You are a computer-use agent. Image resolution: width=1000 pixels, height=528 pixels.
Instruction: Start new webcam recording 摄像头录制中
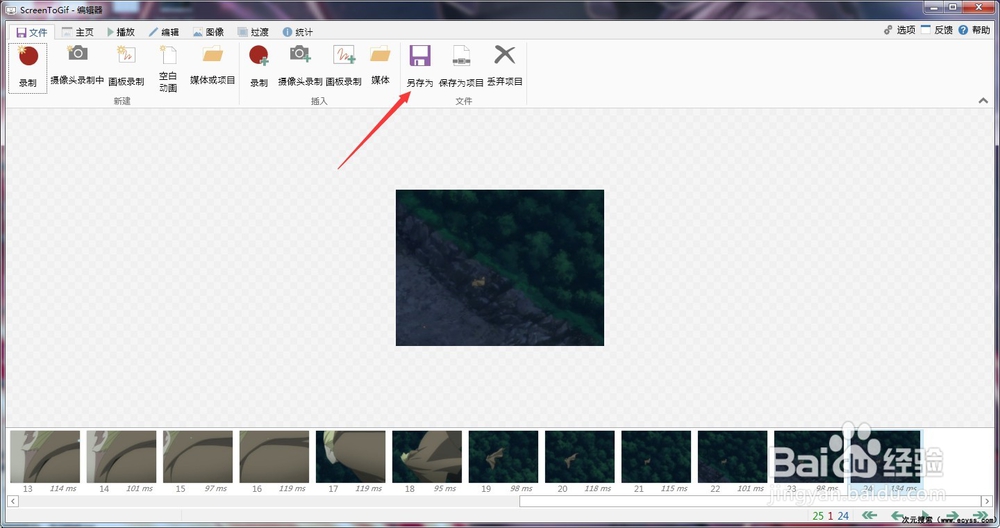pyautogui.click(x=77, y=66)
